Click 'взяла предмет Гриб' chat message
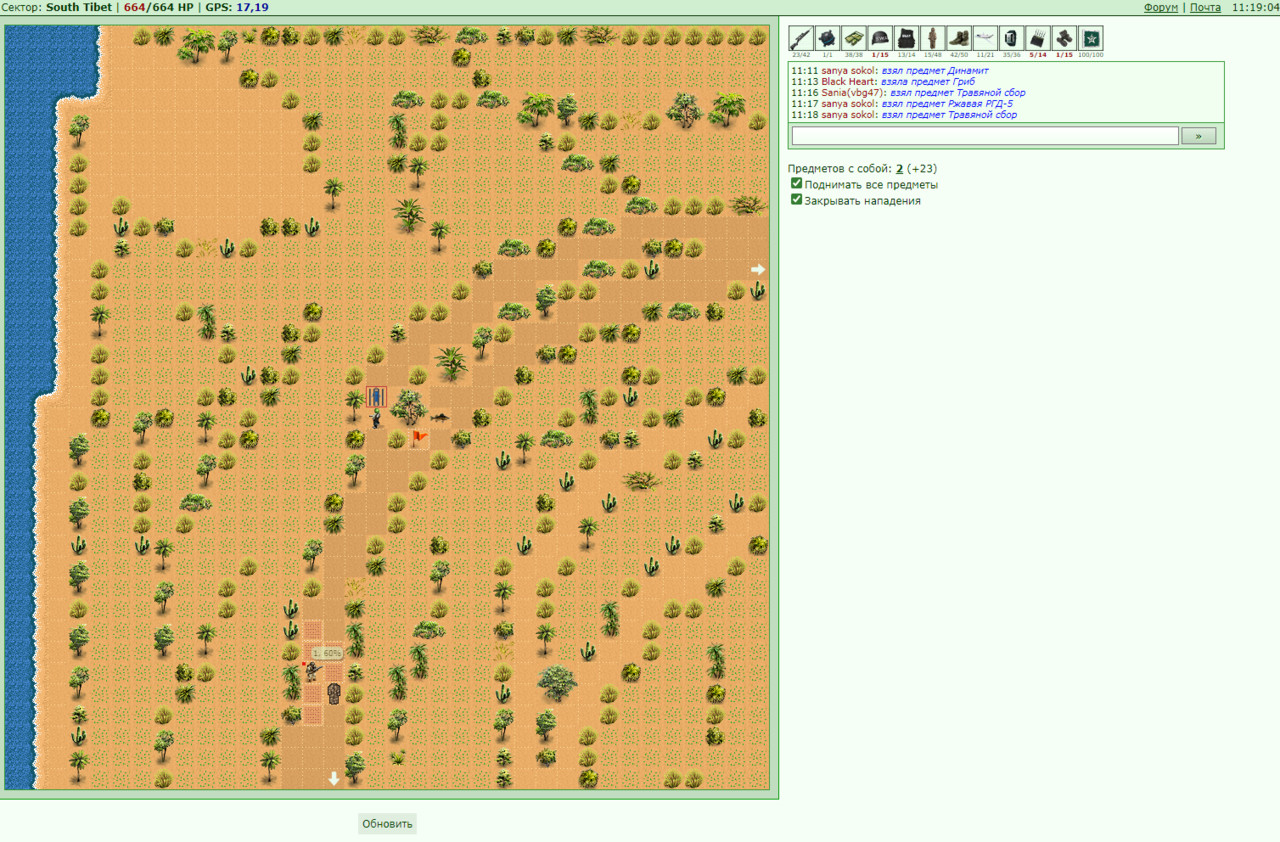Viewport: 1280px width, 842px height. pos(928,82)
